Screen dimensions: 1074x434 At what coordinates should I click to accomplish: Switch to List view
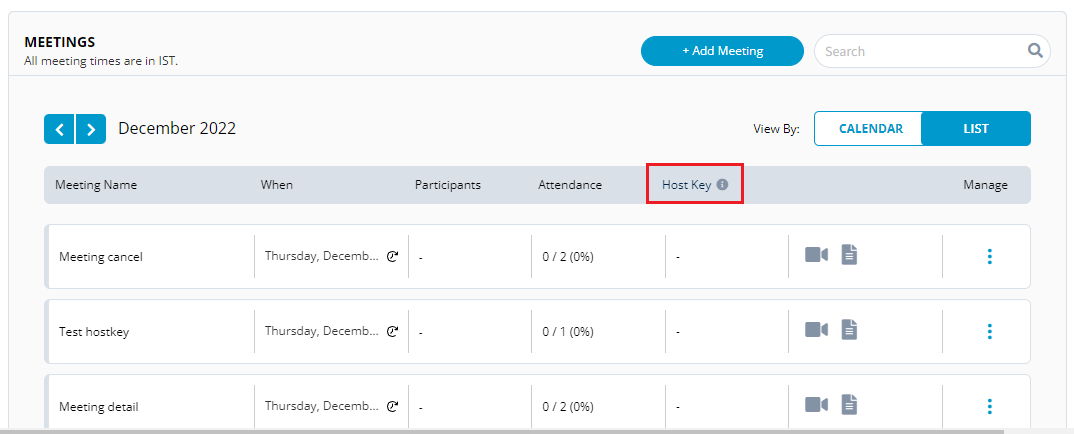pyautogui.click(x=976, y=129)
